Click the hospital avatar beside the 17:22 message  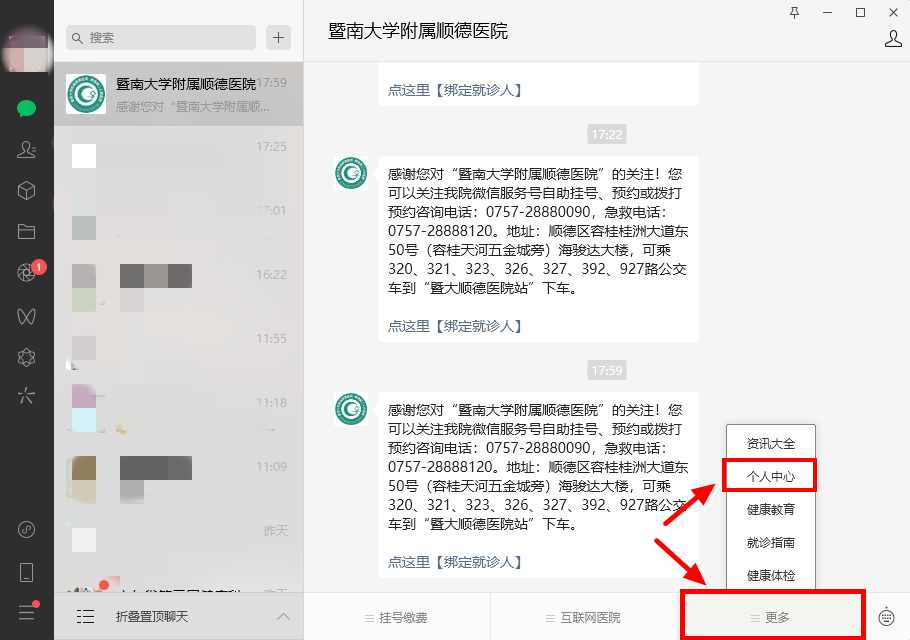pyautogui.click(x=351, y=173)
